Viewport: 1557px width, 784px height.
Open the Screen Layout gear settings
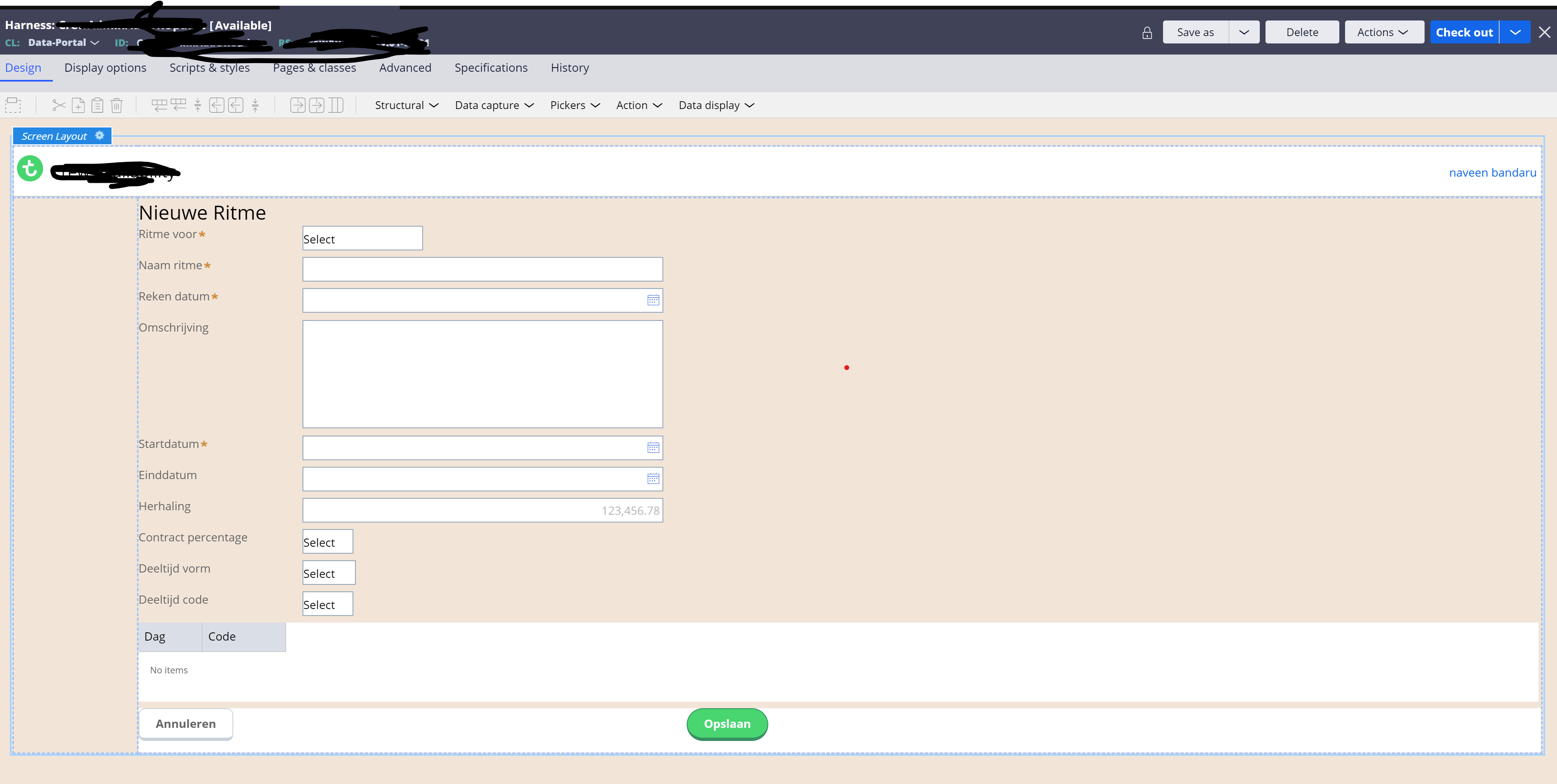pyautogui.click(x=100, y=135)
